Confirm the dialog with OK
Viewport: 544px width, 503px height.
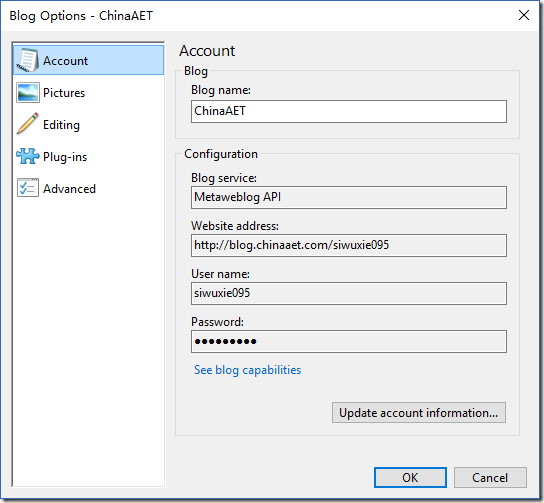point(410,477)
